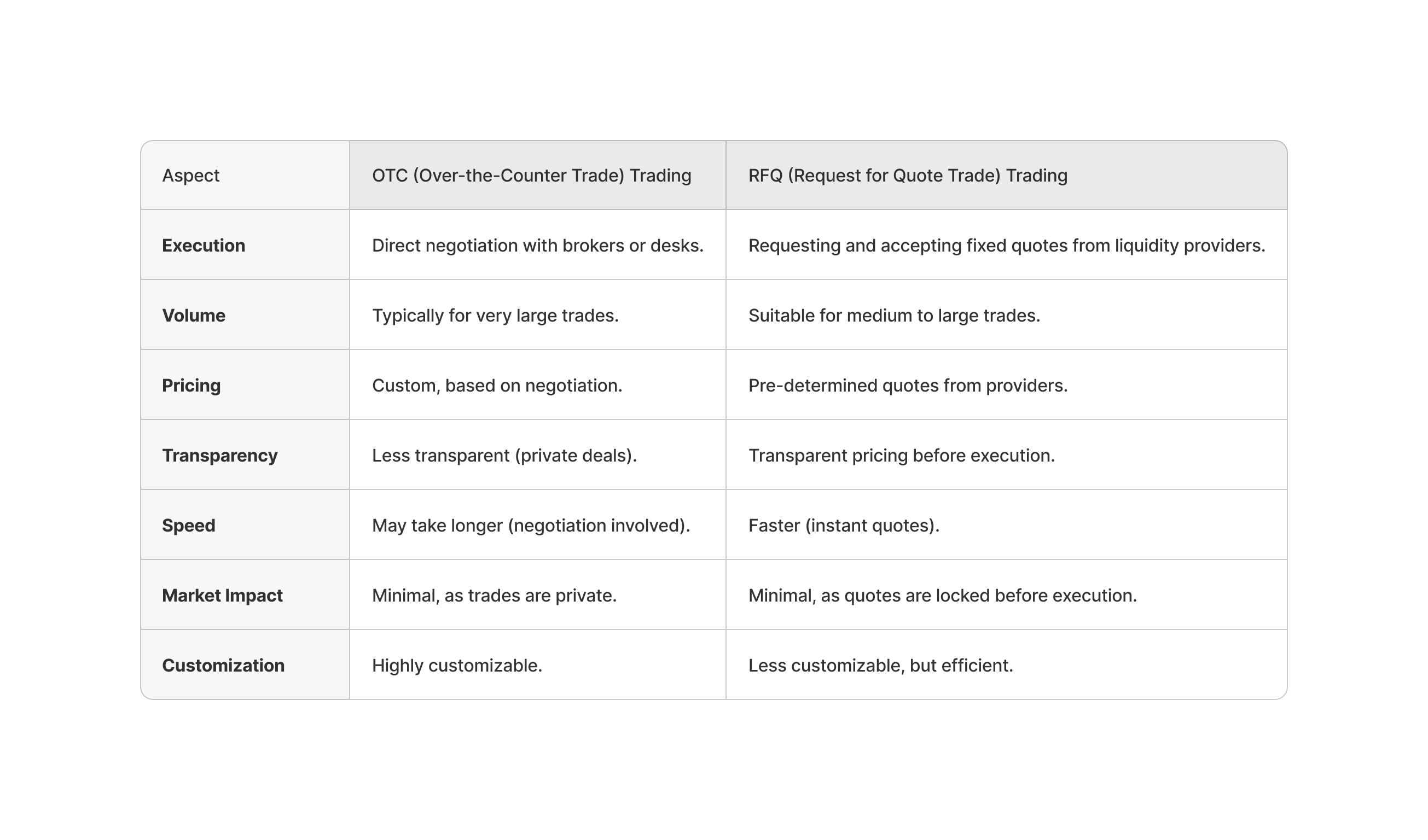Select the 'Highly customizable' cell
This screenshot has width=1428, height=840.
[x=456, y=665]
